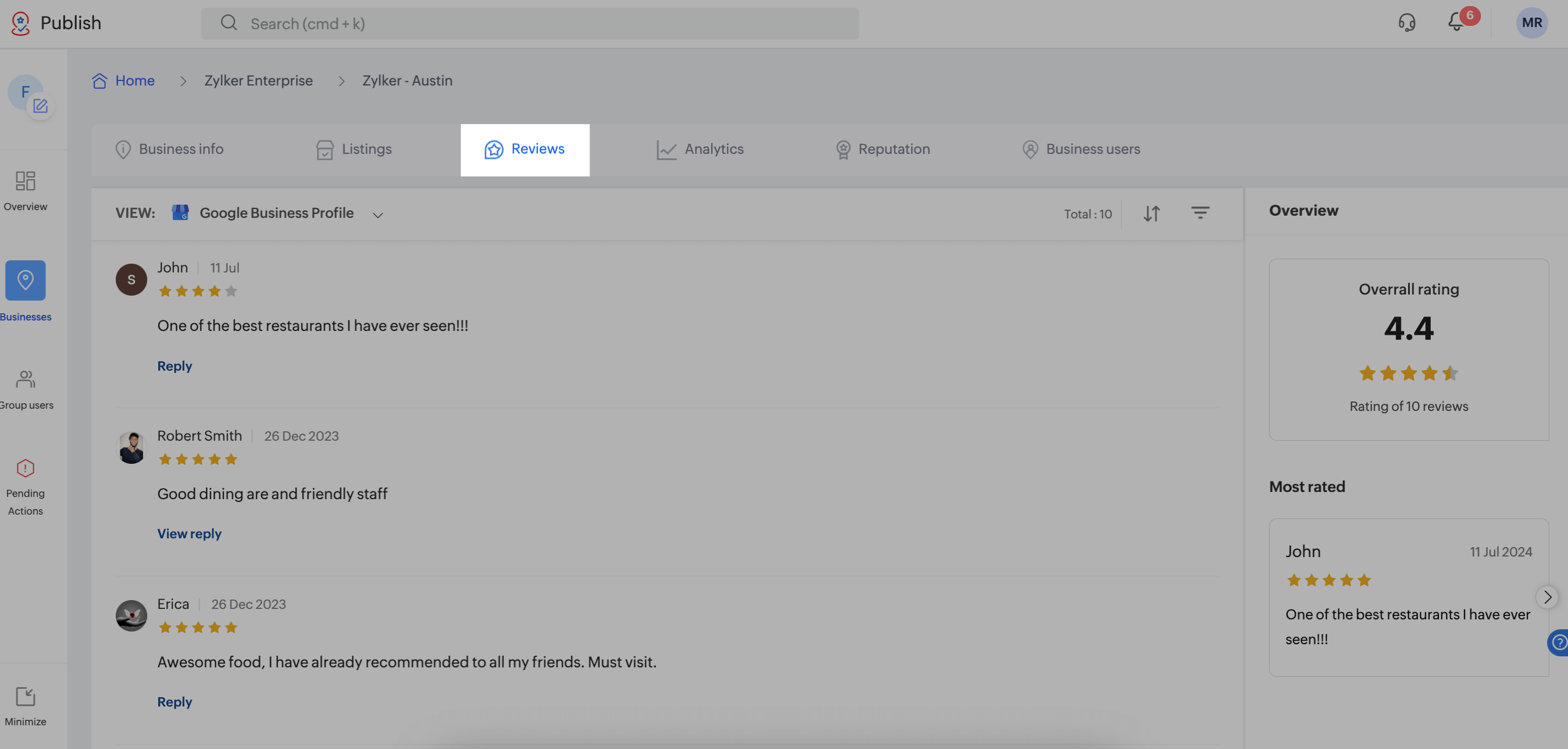The width and height of the screenshot is (1568, 749).
Task: Open notifications bell with 6 badge
Action: [x=1456, y=22]
